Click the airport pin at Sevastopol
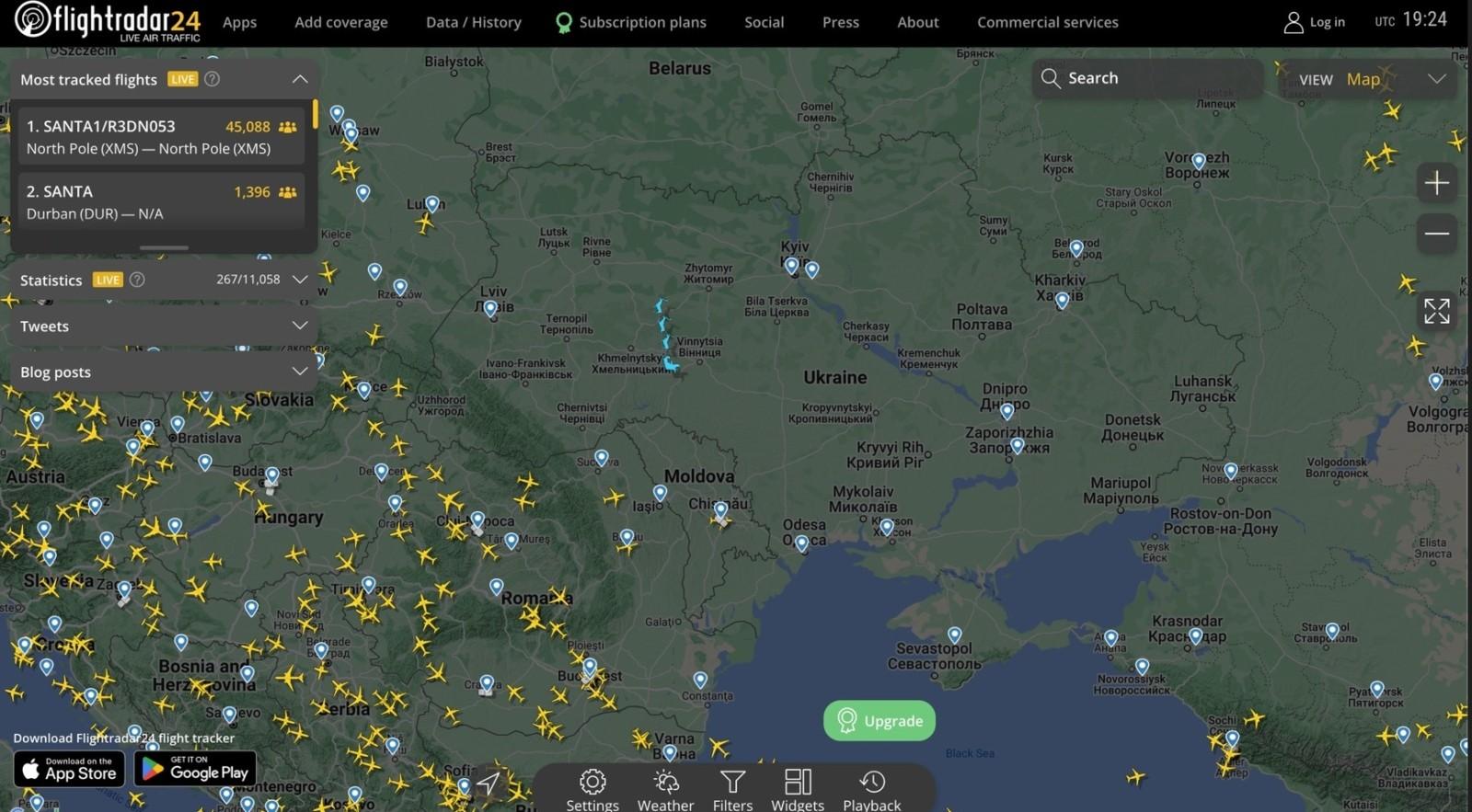The height and width of the screenshot is (812, 1472). click(x=955, y=635)
